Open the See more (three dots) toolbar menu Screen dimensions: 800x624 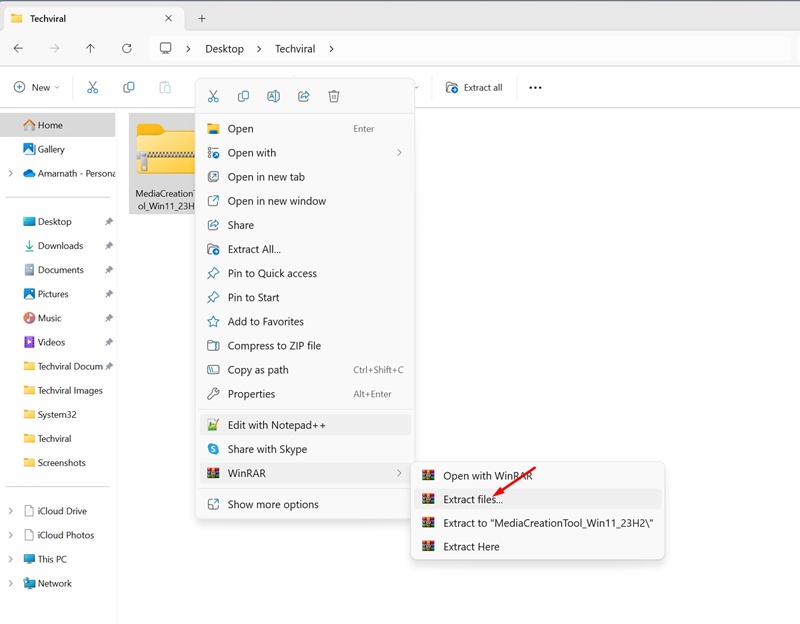coord(535,87)
